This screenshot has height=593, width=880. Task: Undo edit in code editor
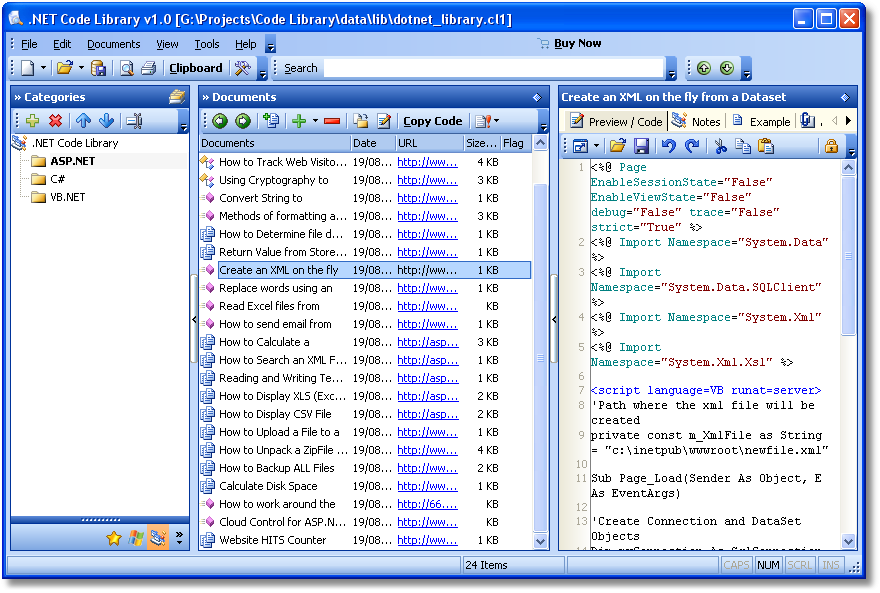tap(668, 146)
